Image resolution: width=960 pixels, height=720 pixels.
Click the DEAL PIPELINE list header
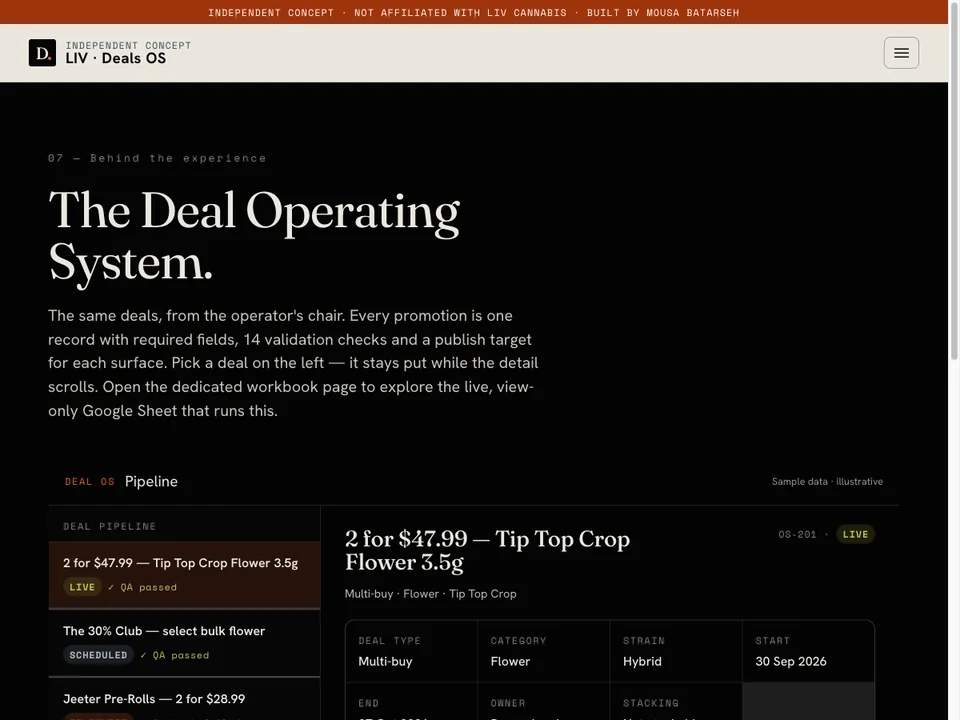click(110, 527)
